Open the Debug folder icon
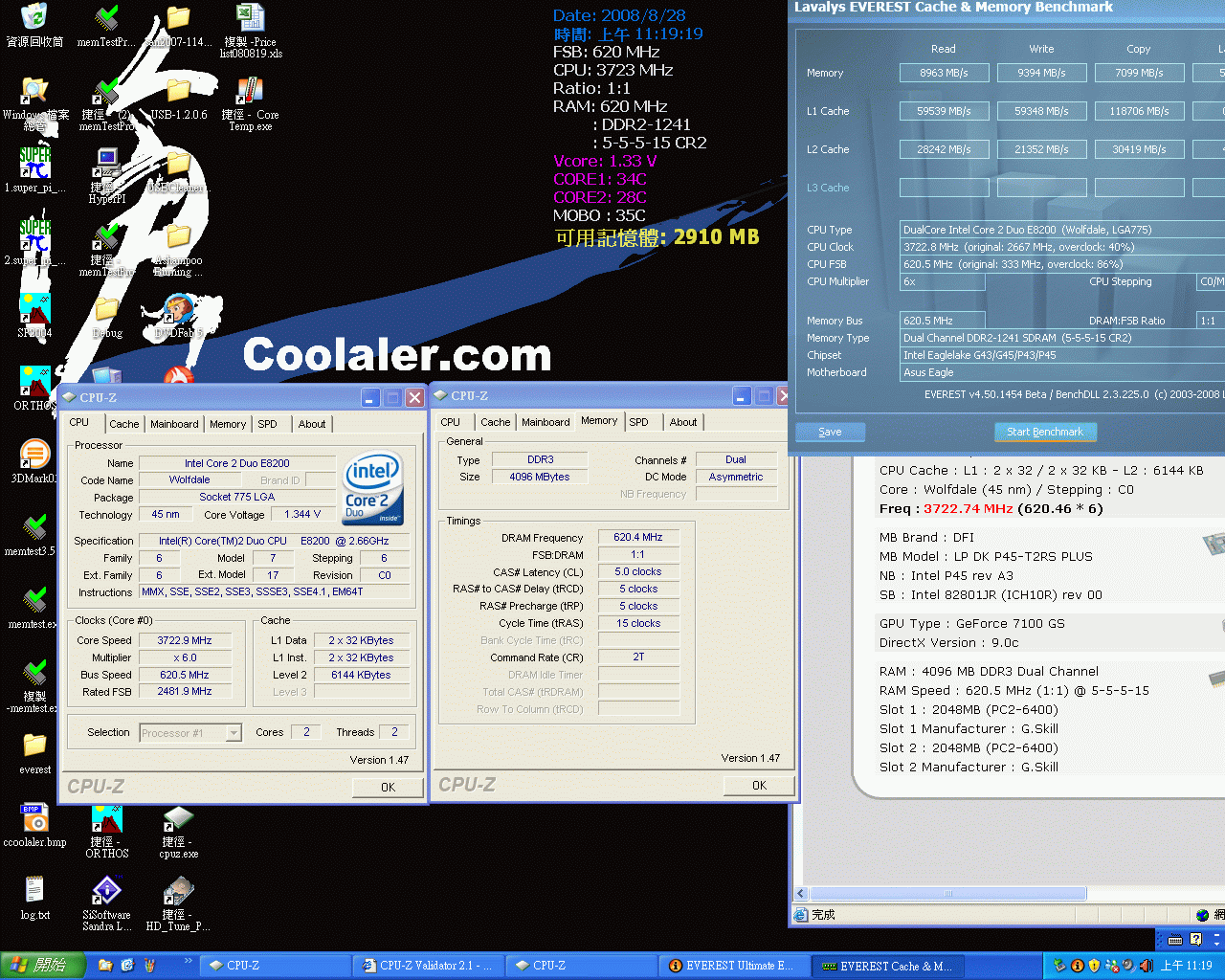The height and width of the screenshot is (980, 1225). (x=105, y=308)
